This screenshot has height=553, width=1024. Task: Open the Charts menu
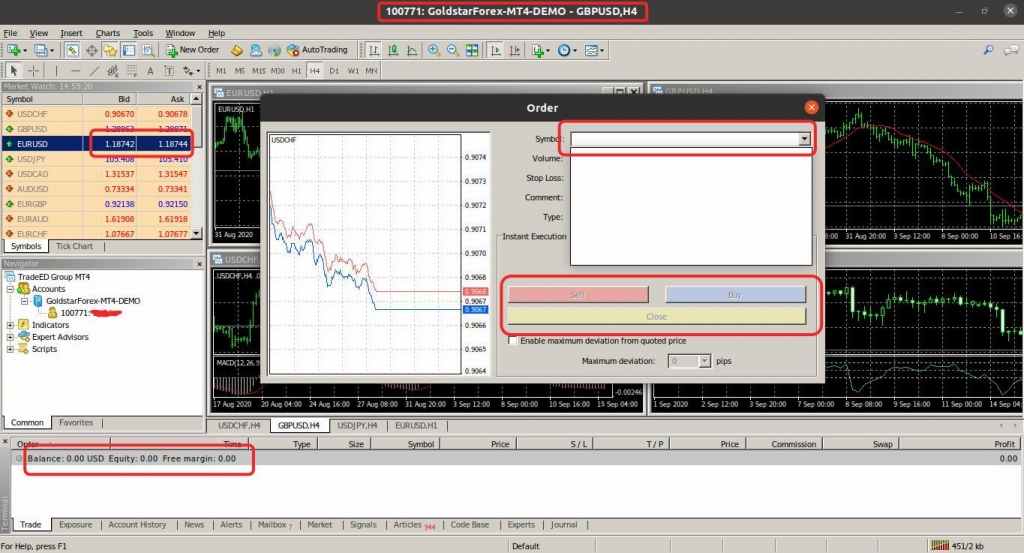pyautogui.click(x=108, y=33)
